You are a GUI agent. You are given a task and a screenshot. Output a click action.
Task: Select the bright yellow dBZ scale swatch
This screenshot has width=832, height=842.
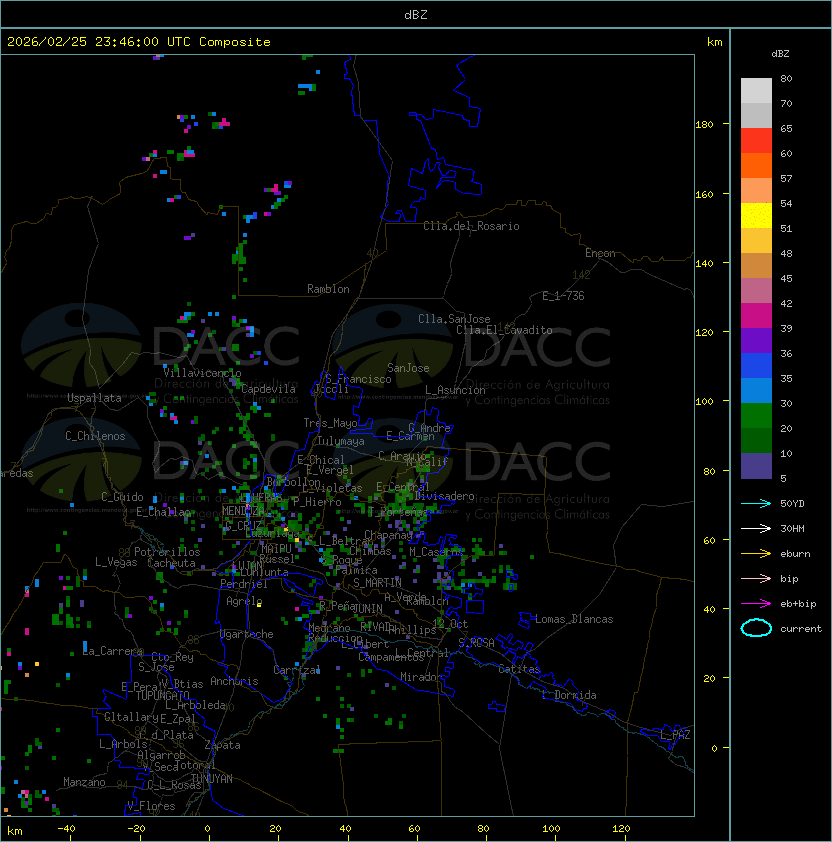(756, 216)
